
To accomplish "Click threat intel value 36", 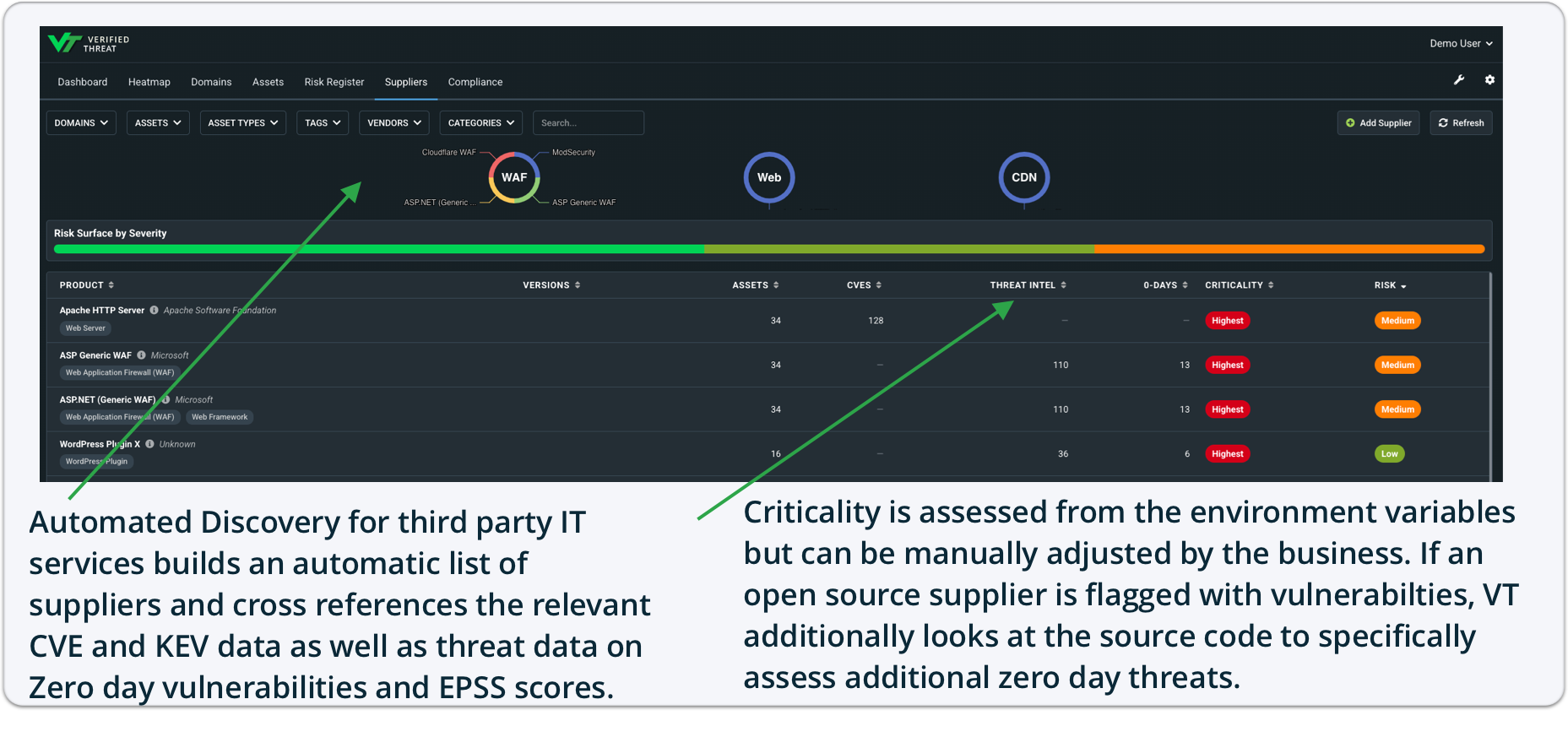I will [1063, 454].
